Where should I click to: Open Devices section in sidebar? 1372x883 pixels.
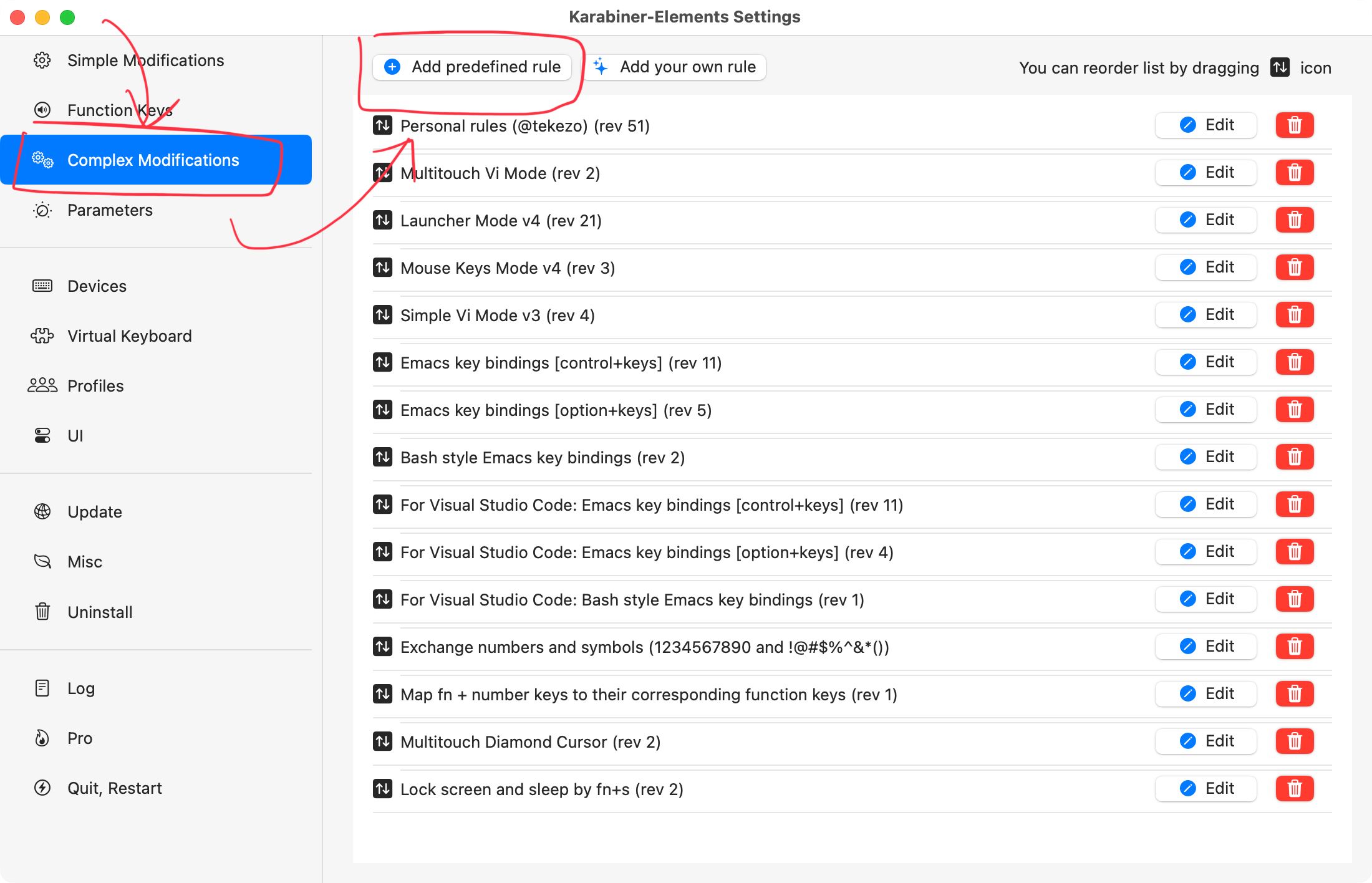coord(98,286)
